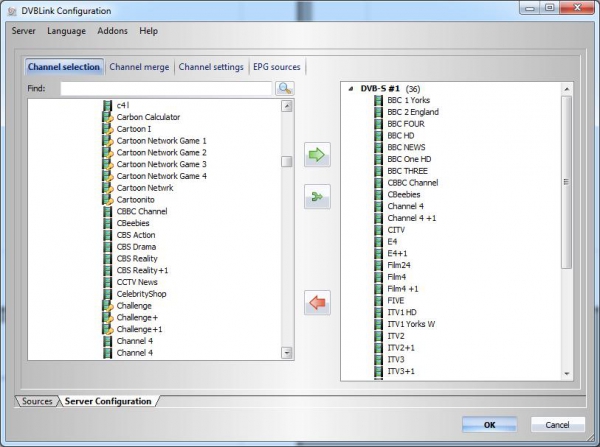
Task: Click the key icon beside Cartoonito
Action: [x=108, y=200]
